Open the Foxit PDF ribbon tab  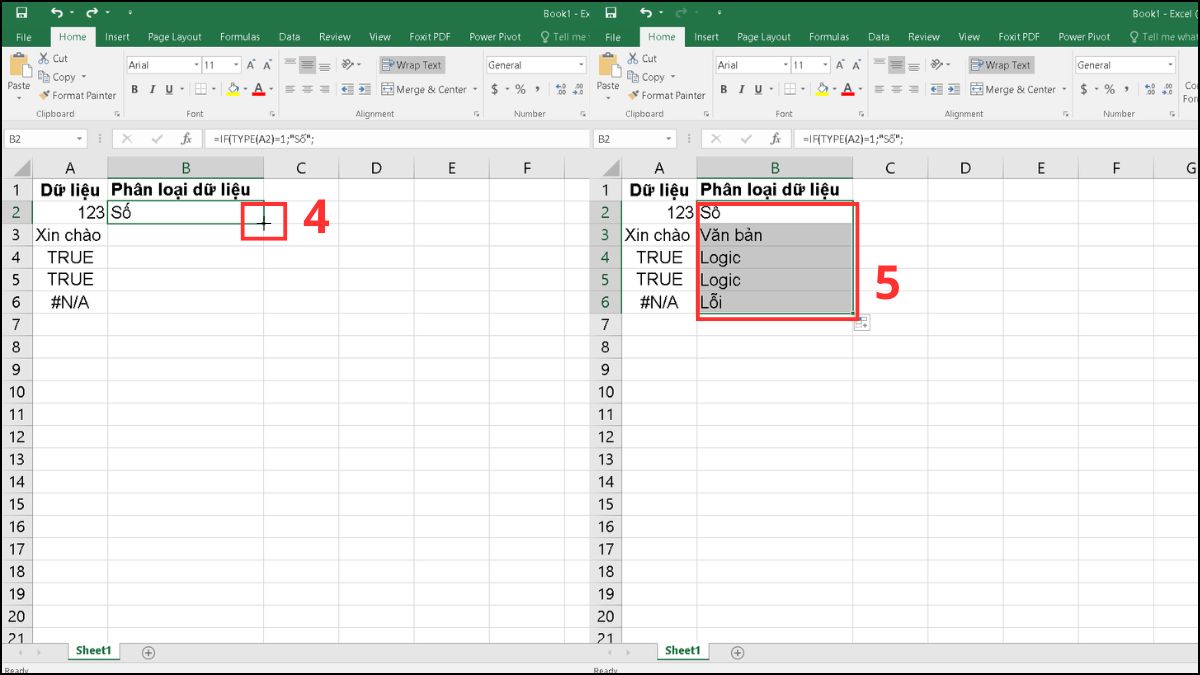(428, 36)
